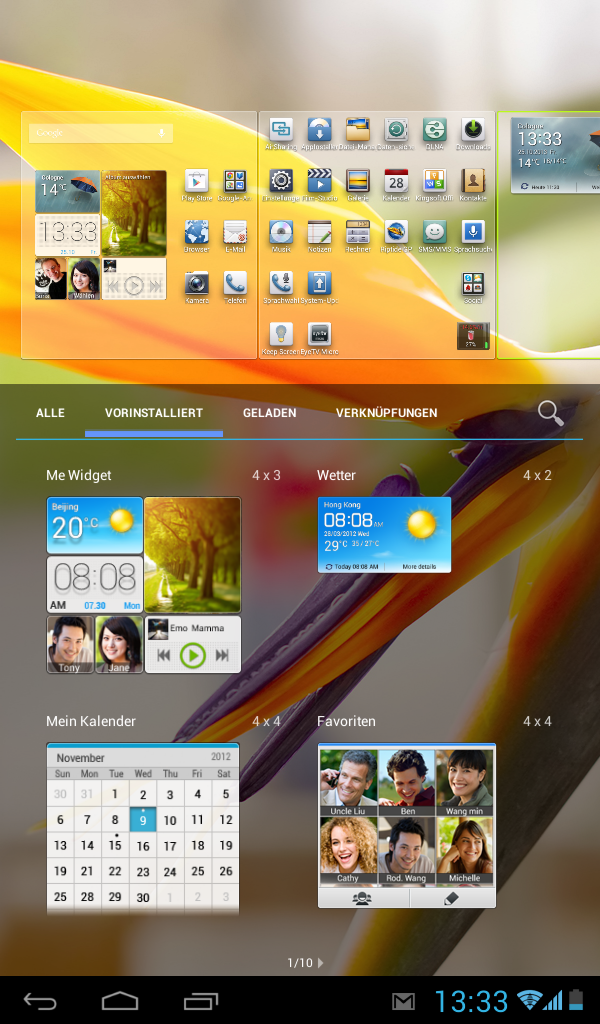Tap the Kontakte contacts icon

pos(473,182)
